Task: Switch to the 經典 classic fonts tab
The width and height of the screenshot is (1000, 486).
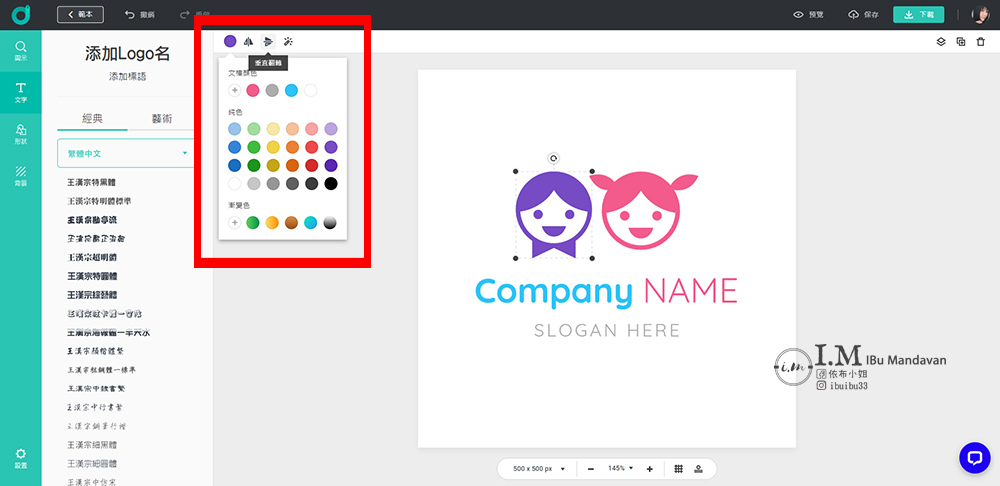Action: coord(92,119)
